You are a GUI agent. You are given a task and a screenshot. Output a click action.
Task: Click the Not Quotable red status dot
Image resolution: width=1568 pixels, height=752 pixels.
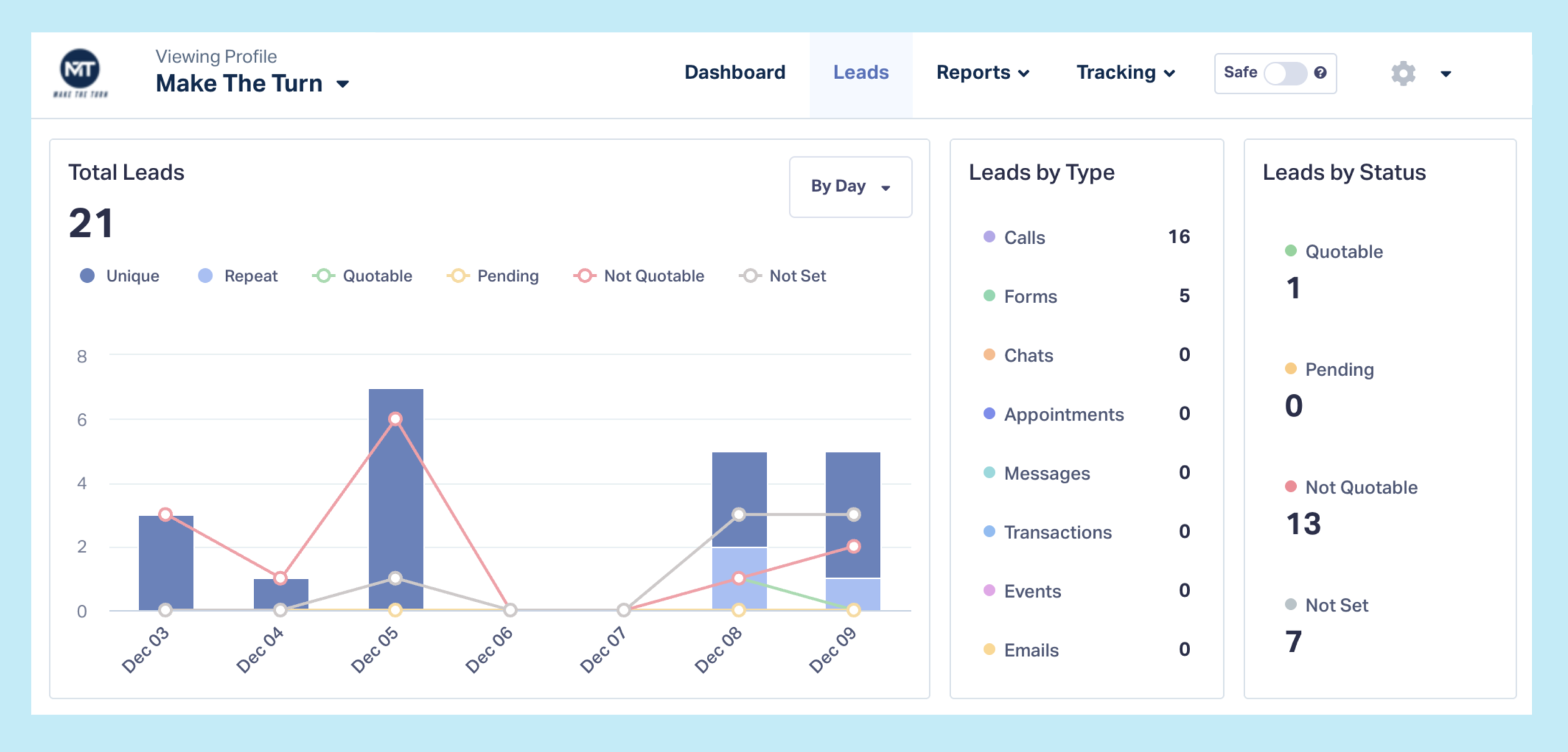(x=1291, y=487)
